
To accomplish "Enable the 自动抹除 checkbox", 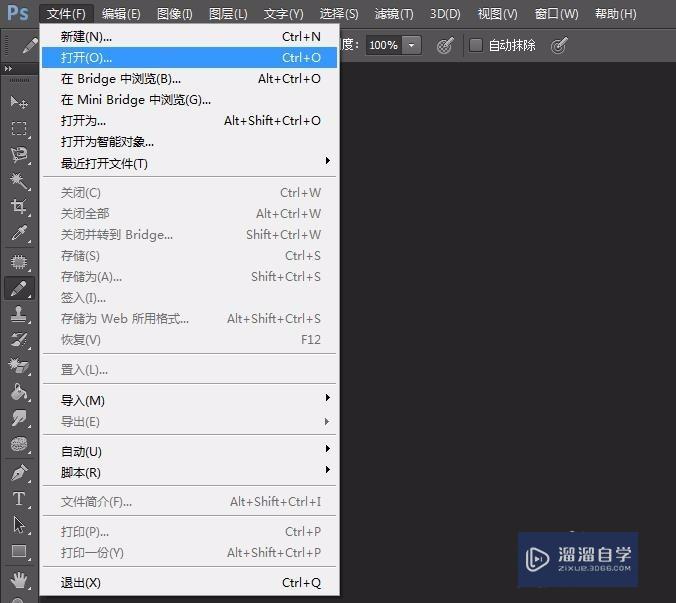I will 476,45.
